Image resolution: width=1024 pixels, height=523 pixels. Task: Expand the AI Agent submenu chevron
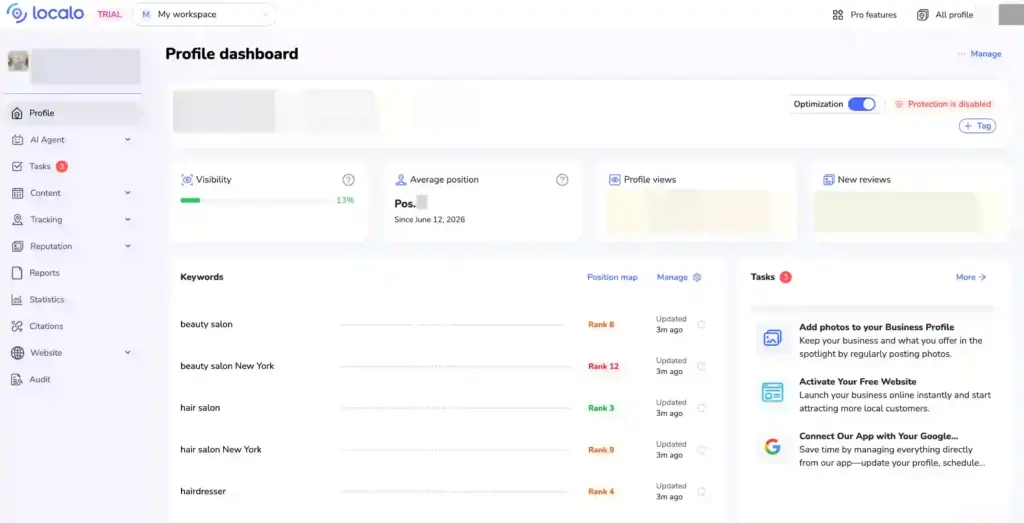128,140
